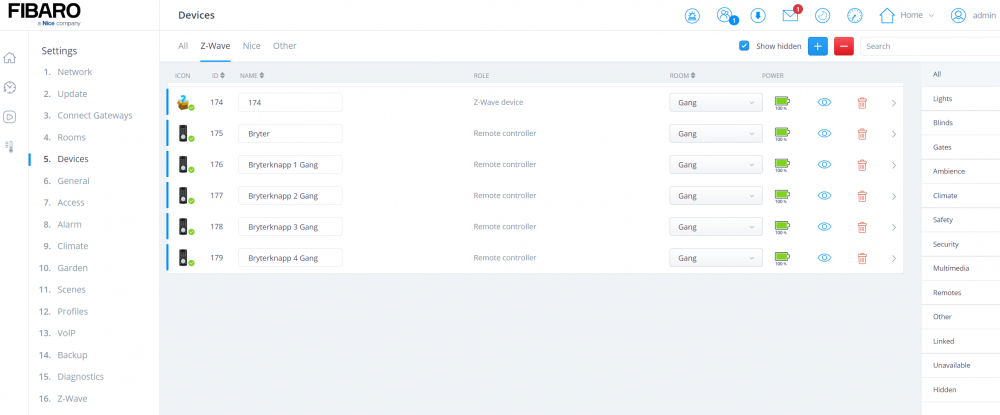Toggle visibility eye for Bryterknapp 4 Gang
This screenshot has width=1000, height=415.
(x=824, y=258)
